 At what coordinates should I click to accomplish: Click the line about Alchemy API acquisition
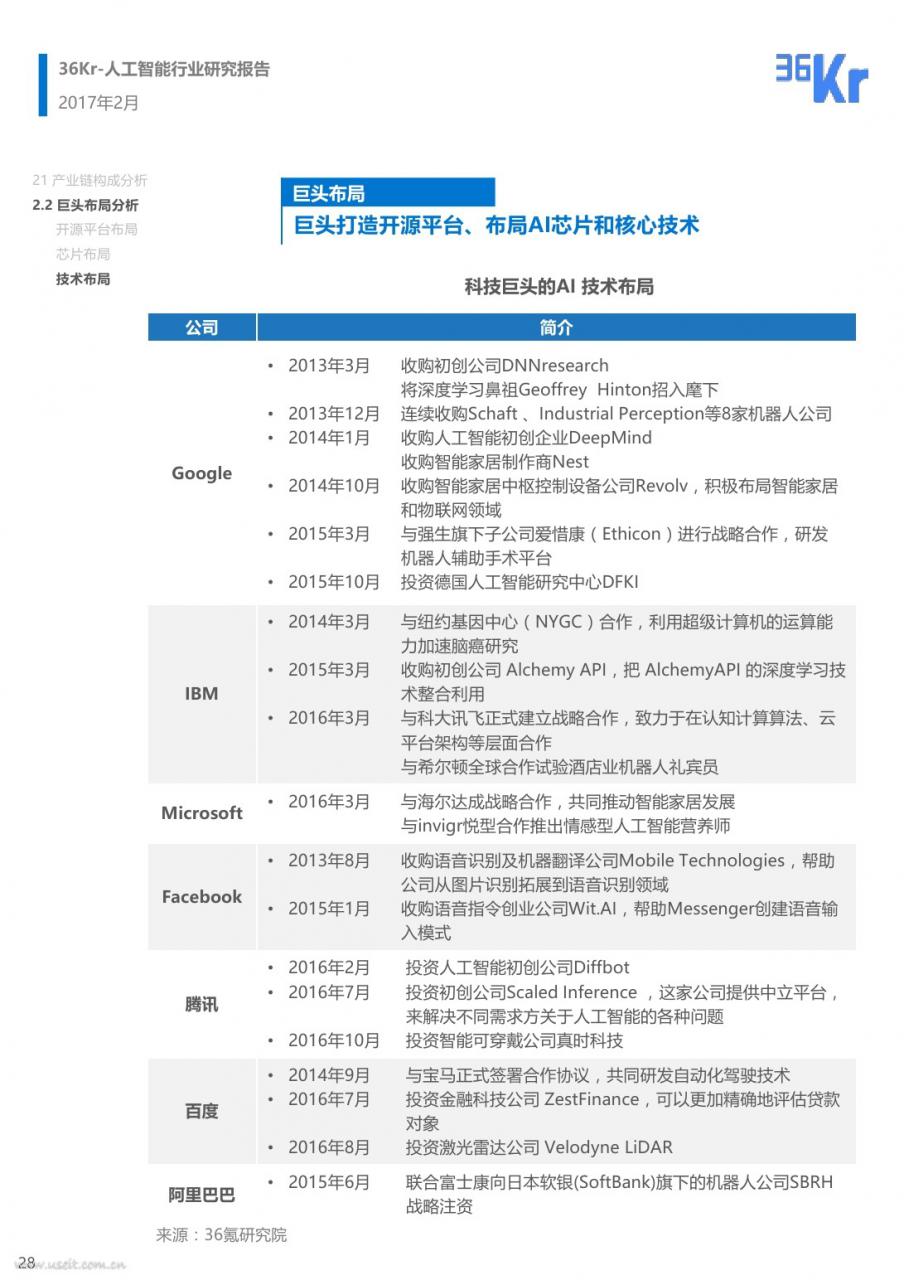623,669
